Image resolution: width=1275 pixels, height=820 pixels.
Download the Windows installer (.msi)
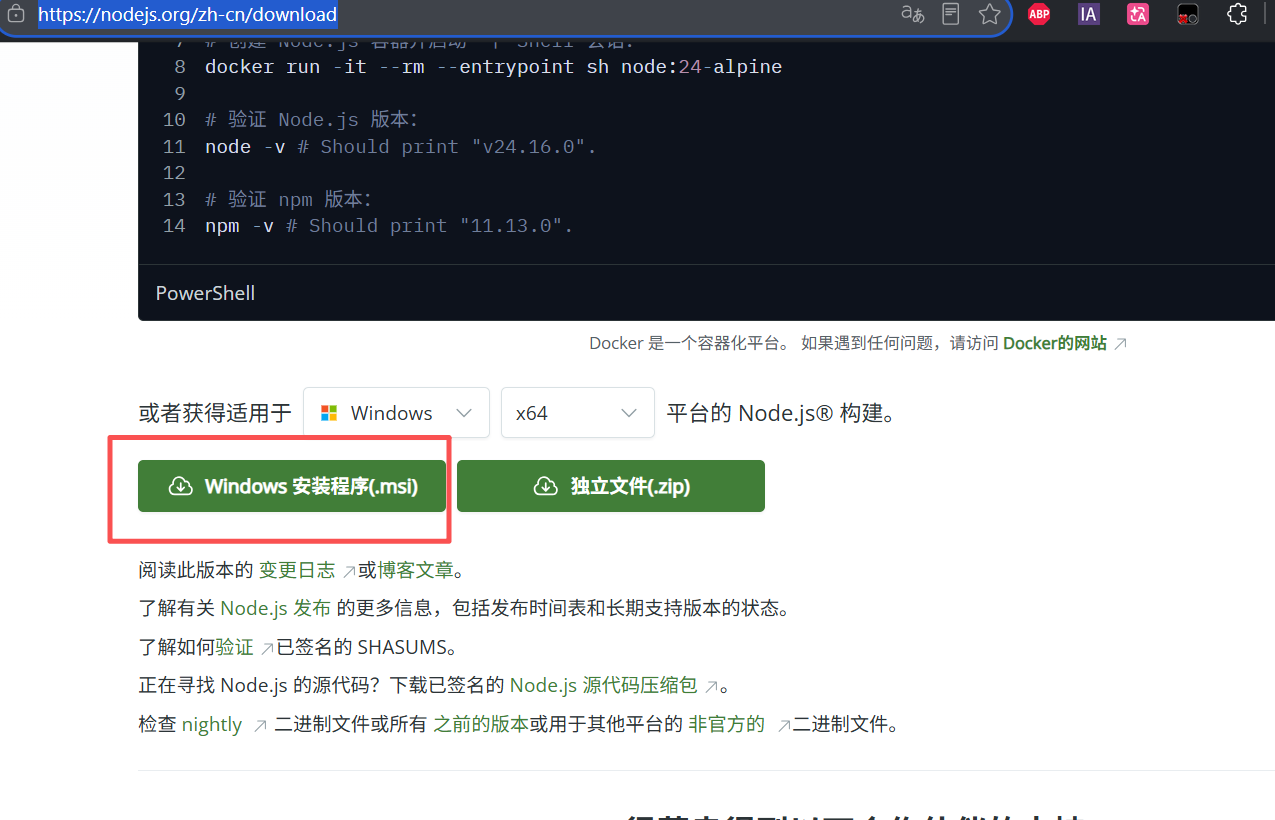pos(292,486)
